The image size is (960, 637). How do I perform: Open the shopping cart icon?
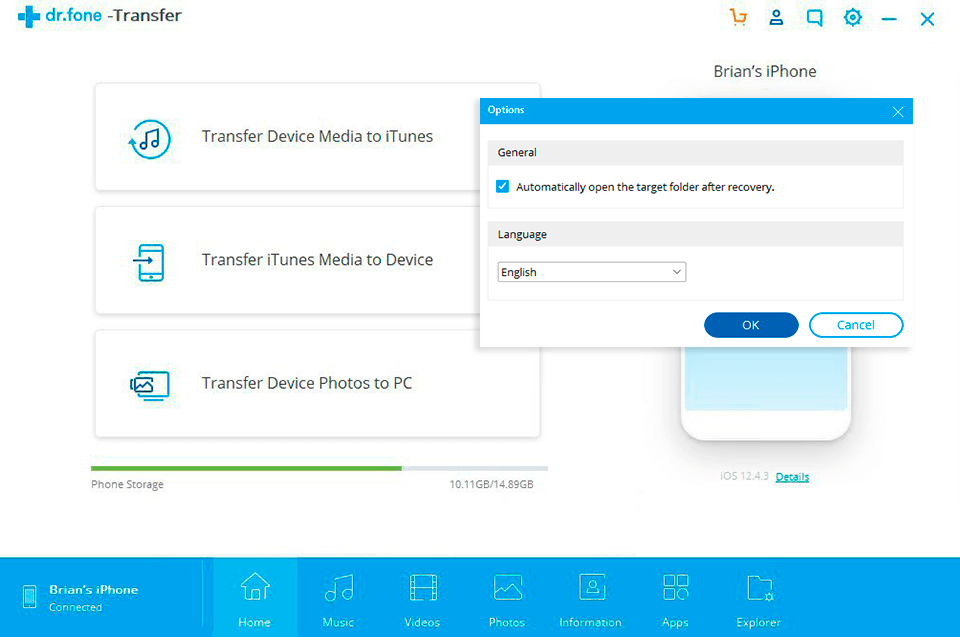[738, 17]
